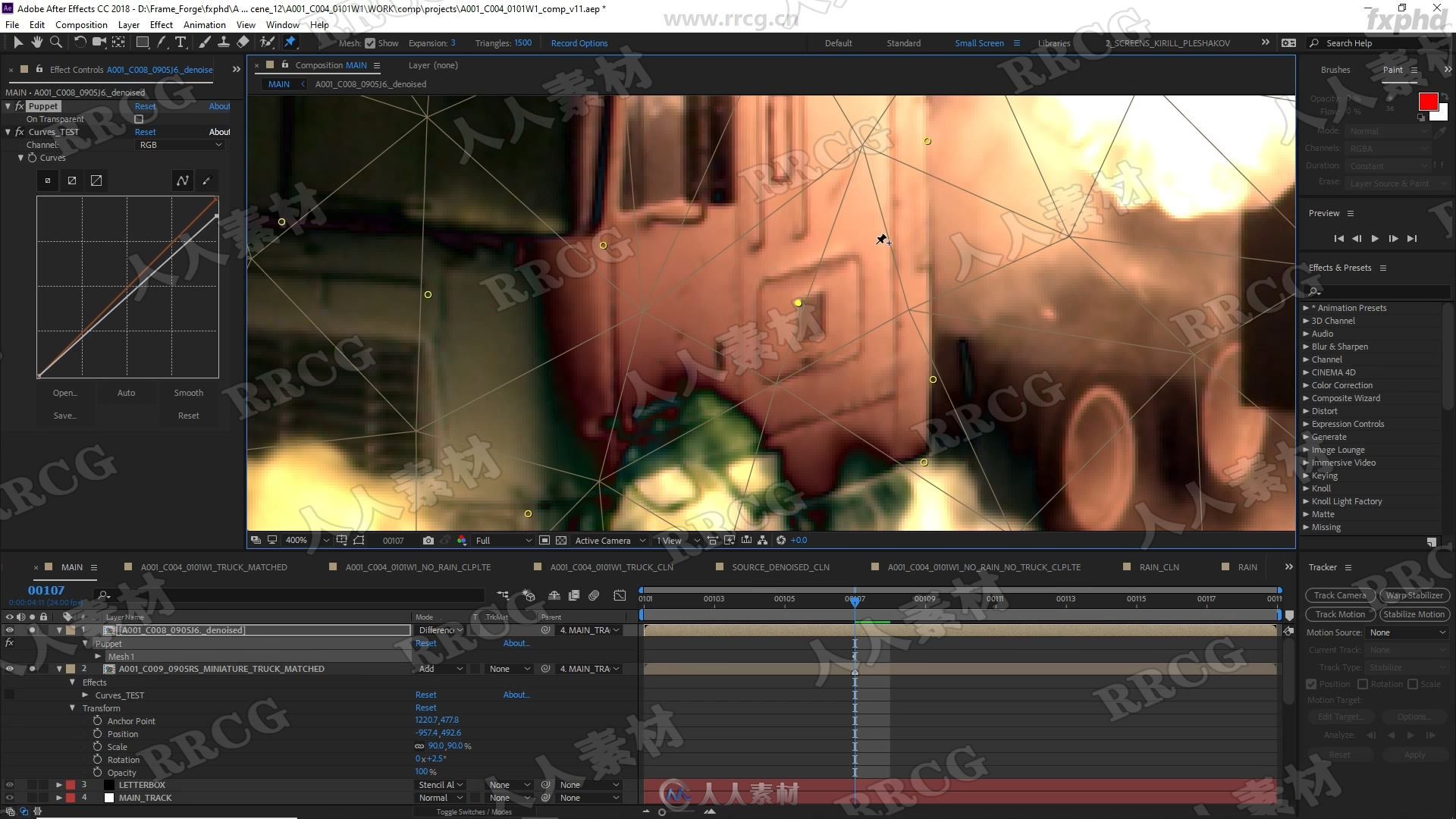1456x819 pixels.
Task: Select the Clone Stamp tool
Action: (224, 42)
